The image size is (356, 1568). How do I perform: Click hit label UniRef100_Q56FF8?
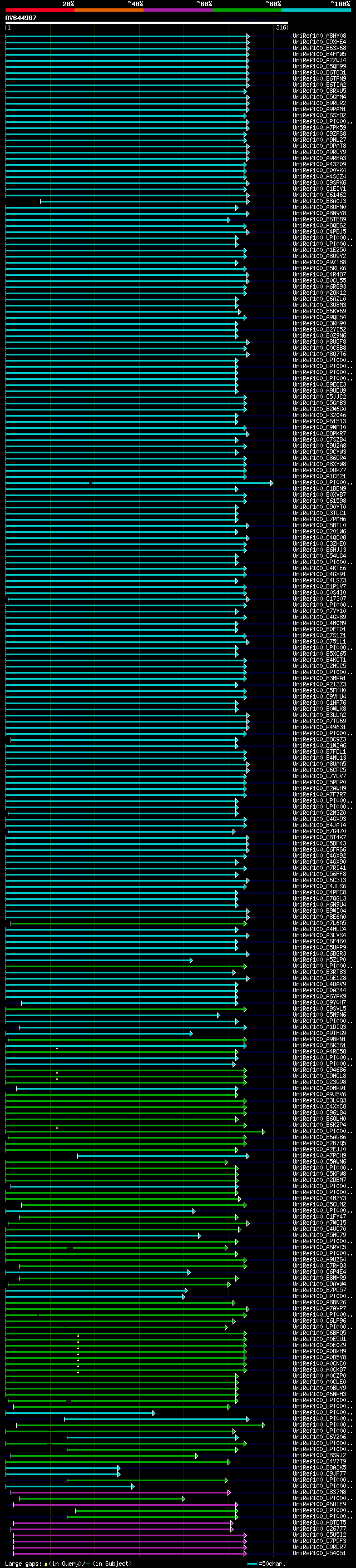(319, 874)
